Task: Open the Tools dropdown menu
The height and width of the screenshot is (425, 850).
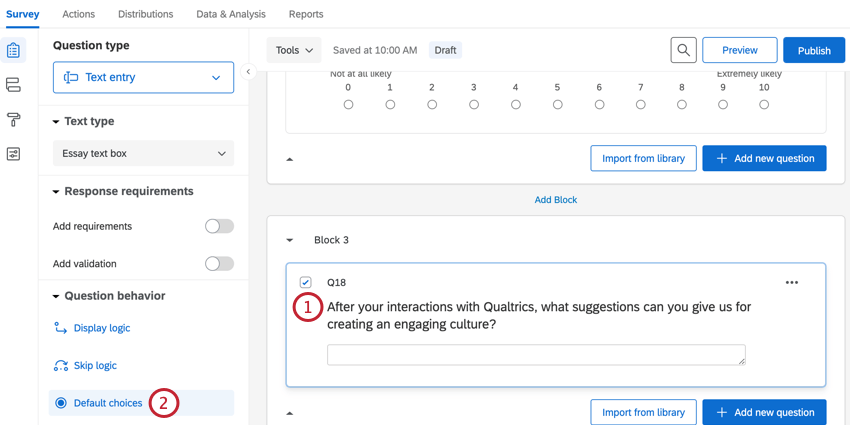Action: [x=294, y=50]
